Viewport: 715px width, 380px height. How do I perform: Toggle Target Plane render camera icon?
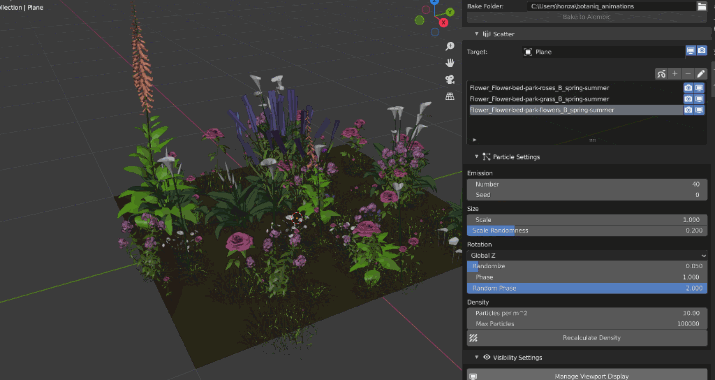tap(702, 51)
